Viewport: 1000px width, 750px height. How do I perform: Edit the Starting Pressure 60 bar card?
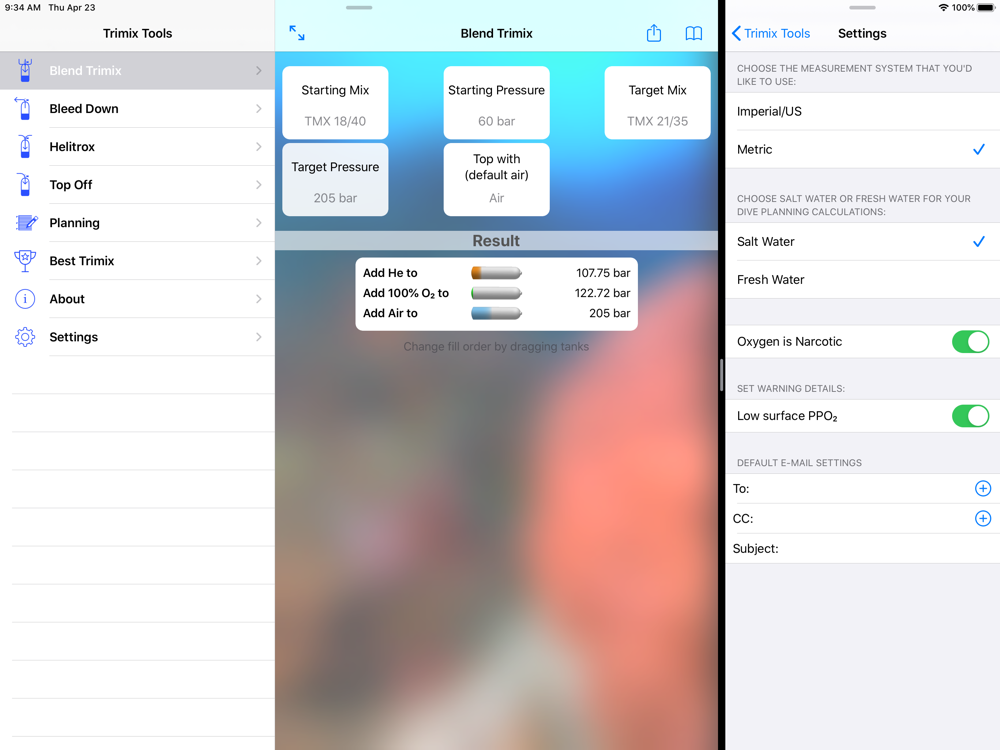click(x=496, y=103)
